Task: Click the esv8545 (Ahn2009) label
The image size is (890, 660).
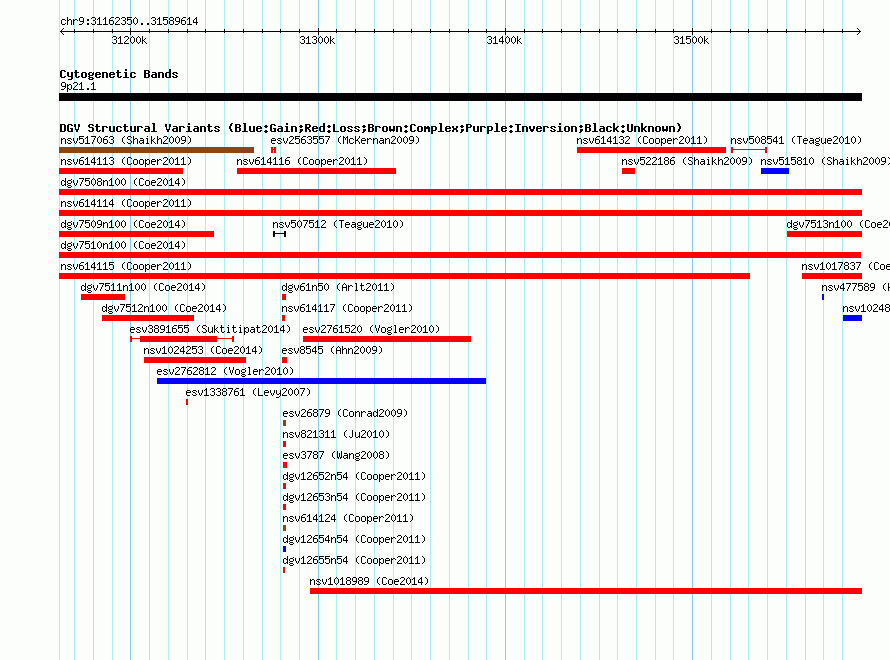Action: tap(332, 350)
